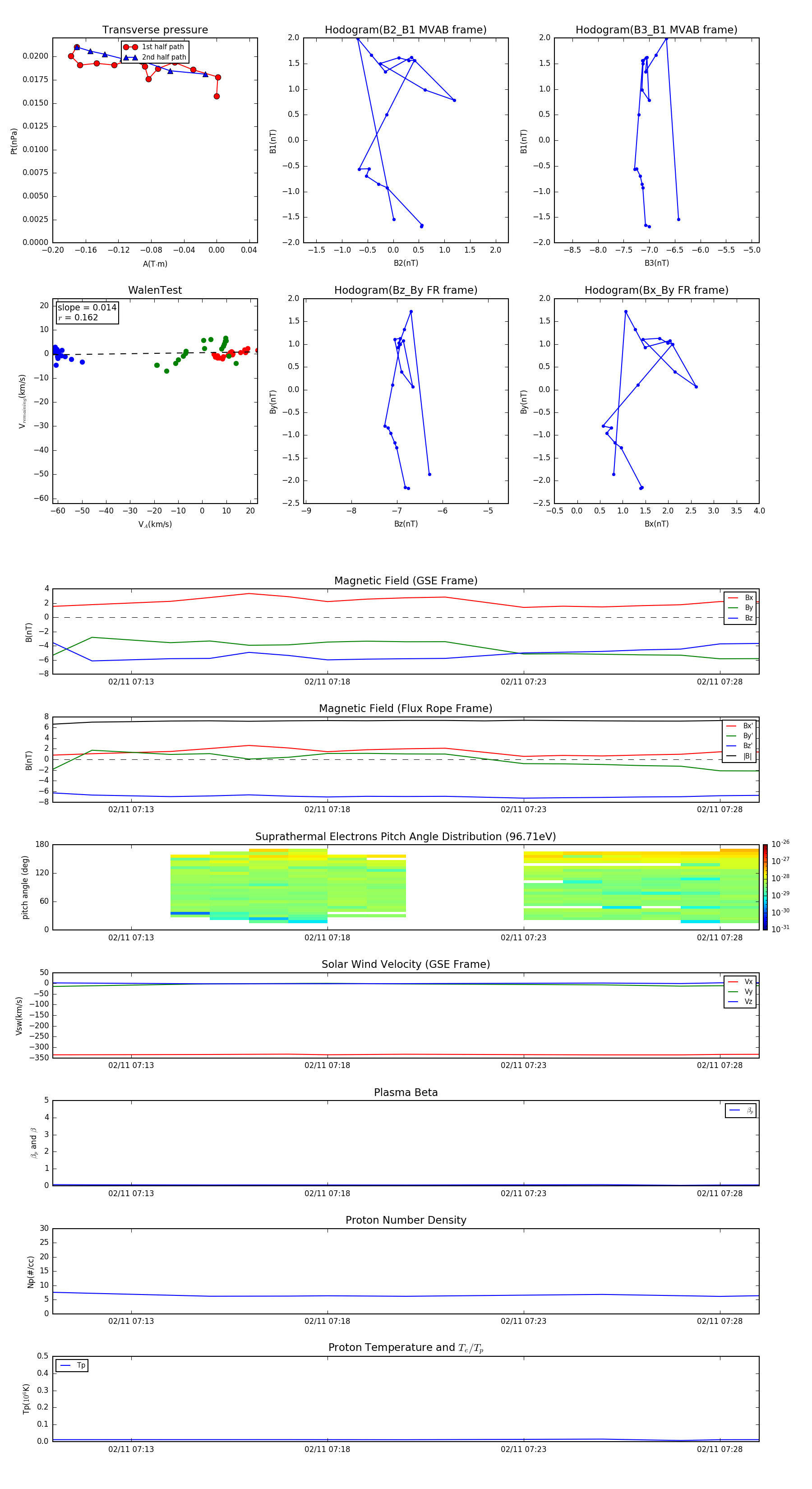Select the Bx' legend entry in Flux Rope panel
Image resolution: width=812 pixels, height=1489 pixels.
coord(739,726)
